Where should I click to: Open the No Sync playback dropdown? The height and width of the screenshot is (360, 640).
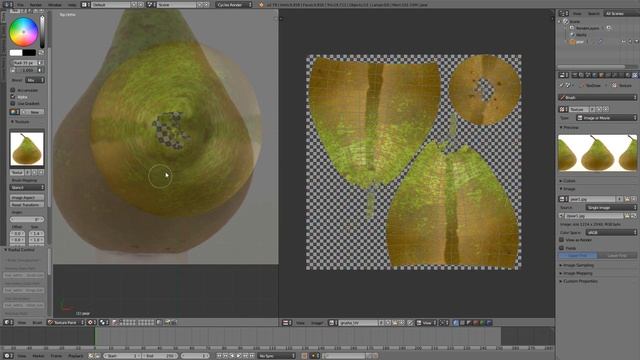tap(276, 356)
